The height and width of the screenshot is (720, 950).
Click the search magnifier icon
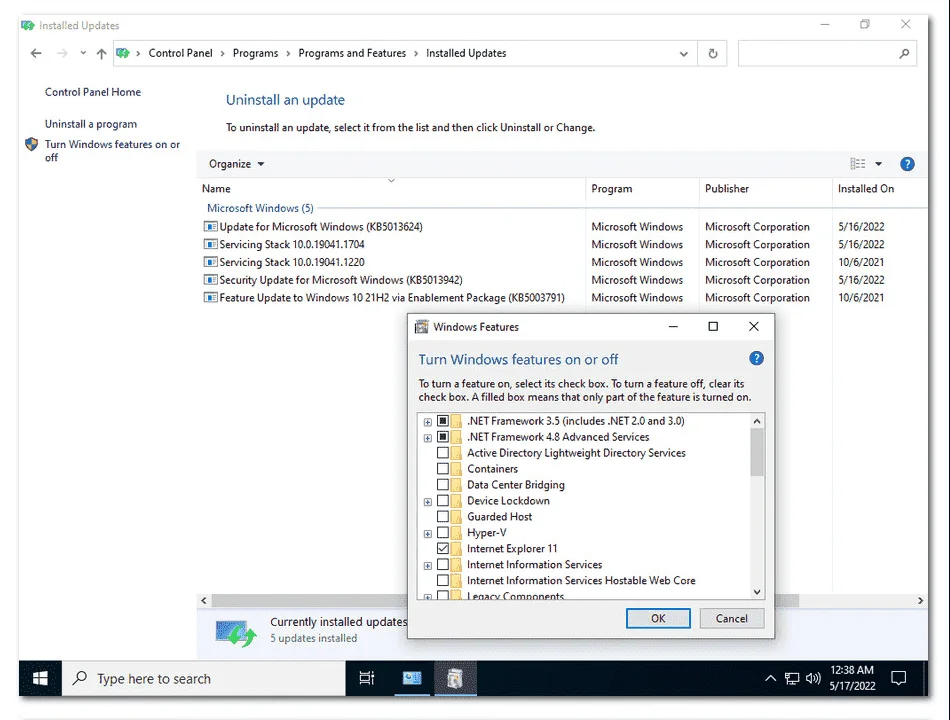[x=904, y=53]
